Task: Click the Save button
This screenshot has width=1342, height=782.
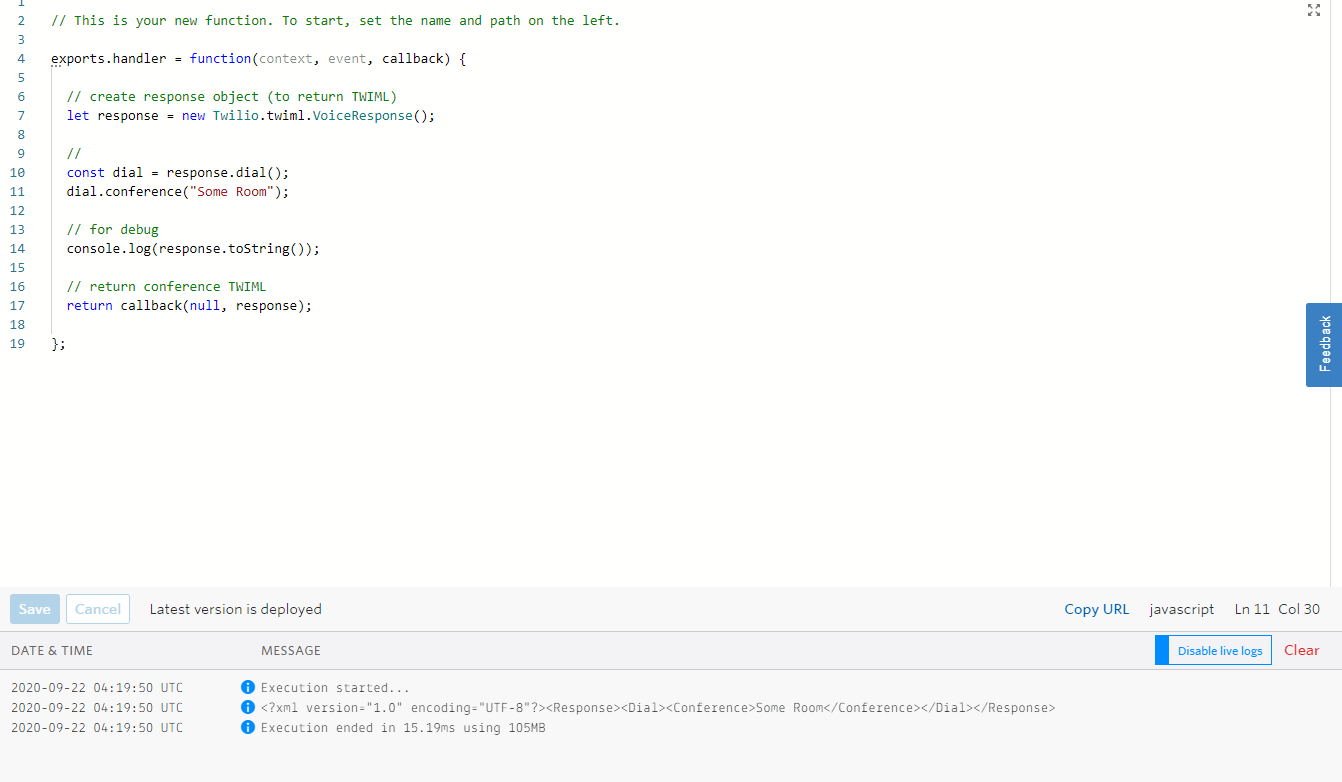Action: tap(35, 609)
